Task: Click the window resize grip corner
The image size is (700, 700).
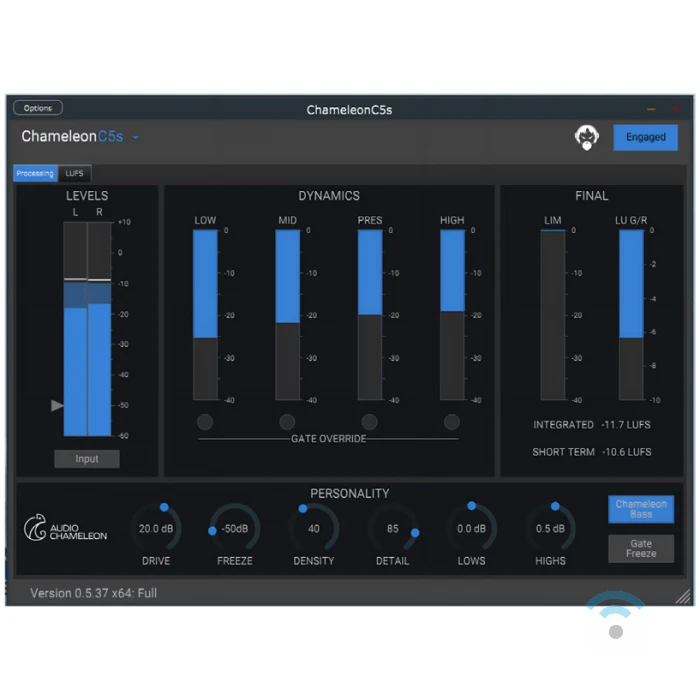Action: point(683,596)
